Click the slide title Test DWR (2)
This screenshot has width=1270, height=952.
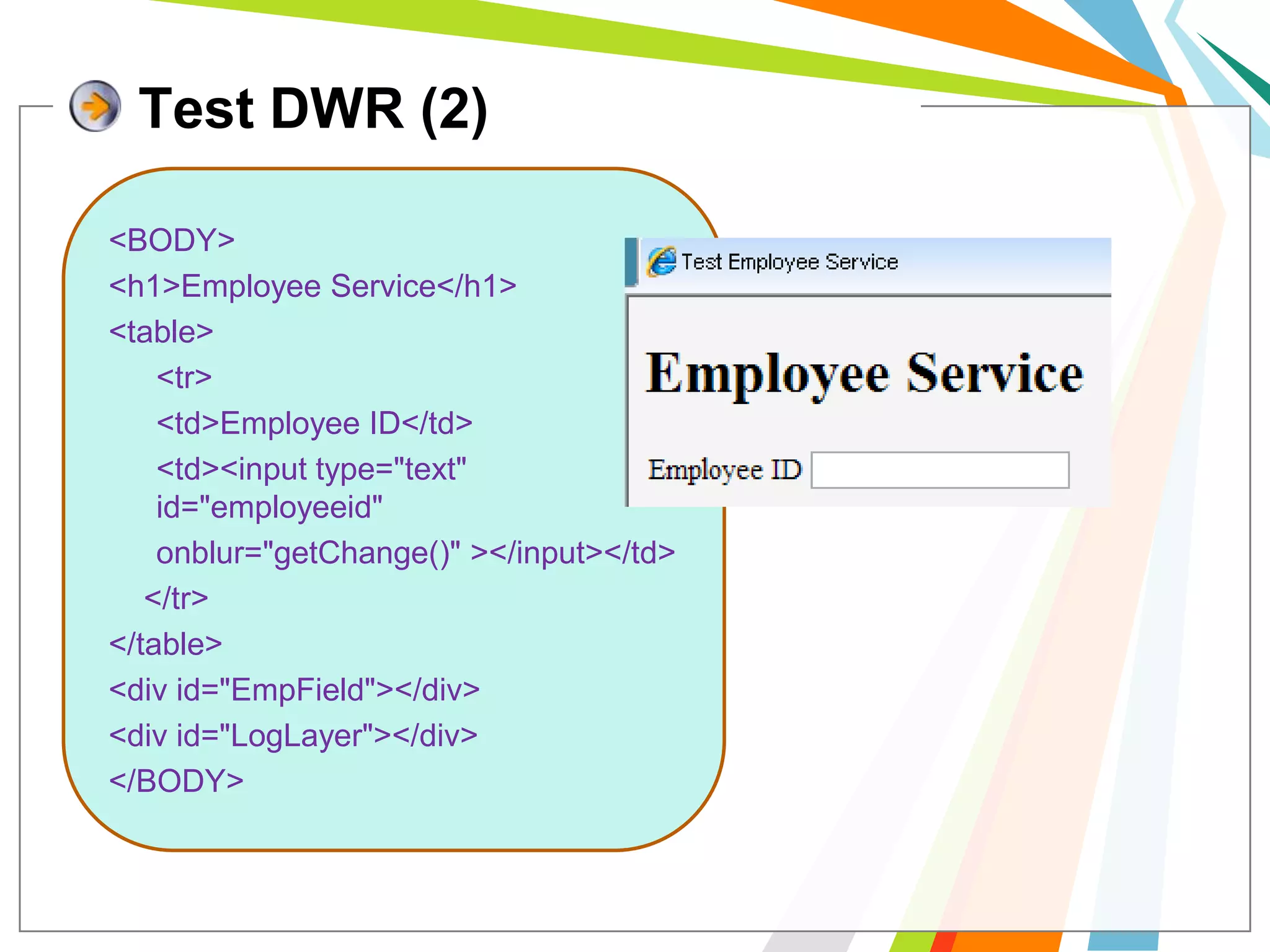click(313, 109)
